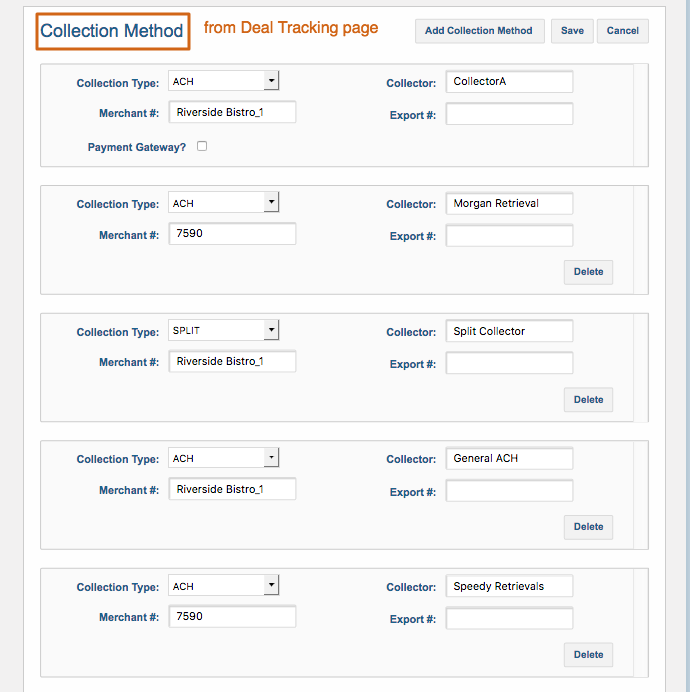The image size is (690, 692).
Task: Delete the Speedy Retrievals collection method
Action: [588, 655]
